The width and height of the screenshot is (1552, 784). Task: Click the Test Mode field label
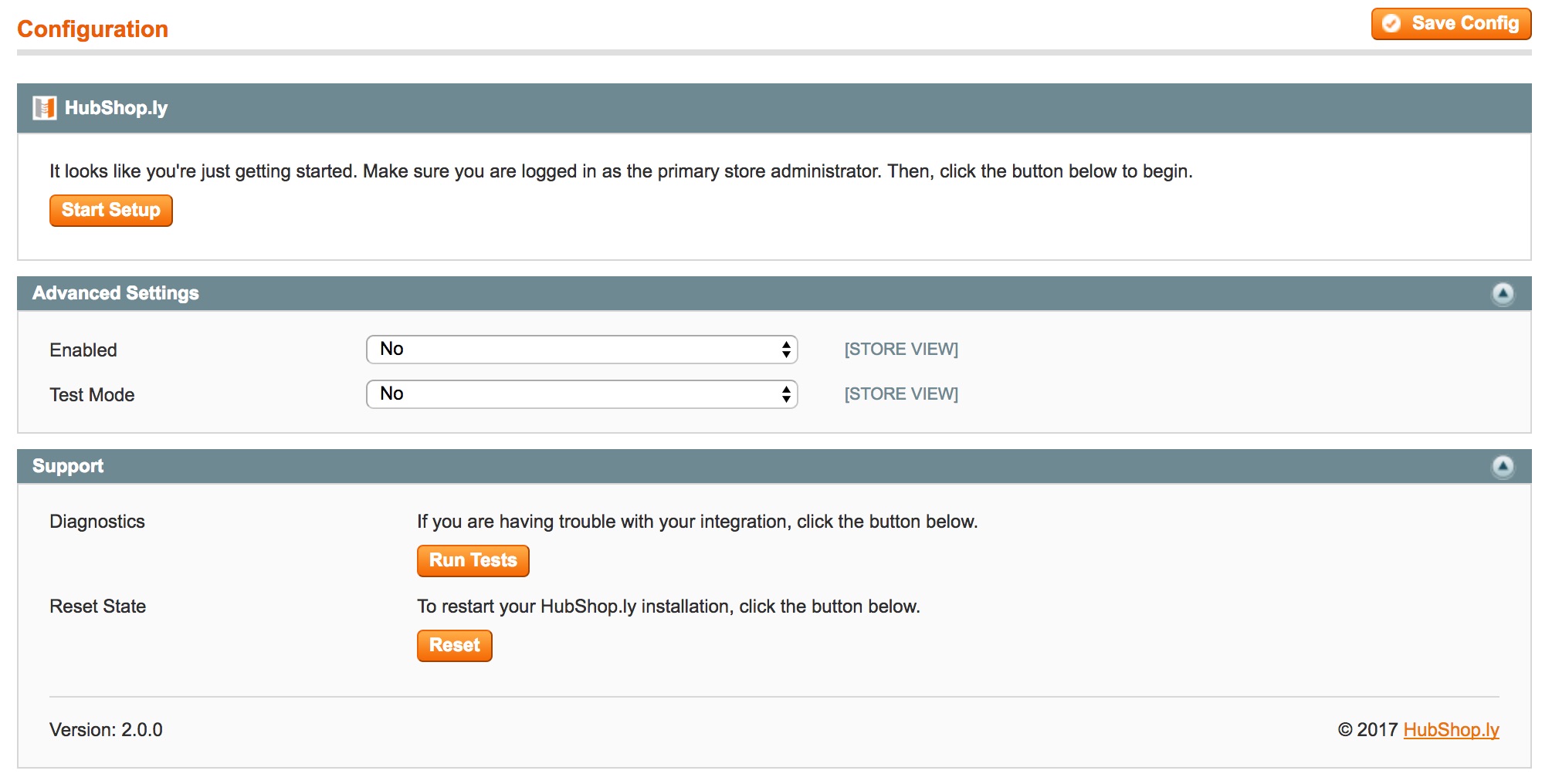click(x=92, y=395)
